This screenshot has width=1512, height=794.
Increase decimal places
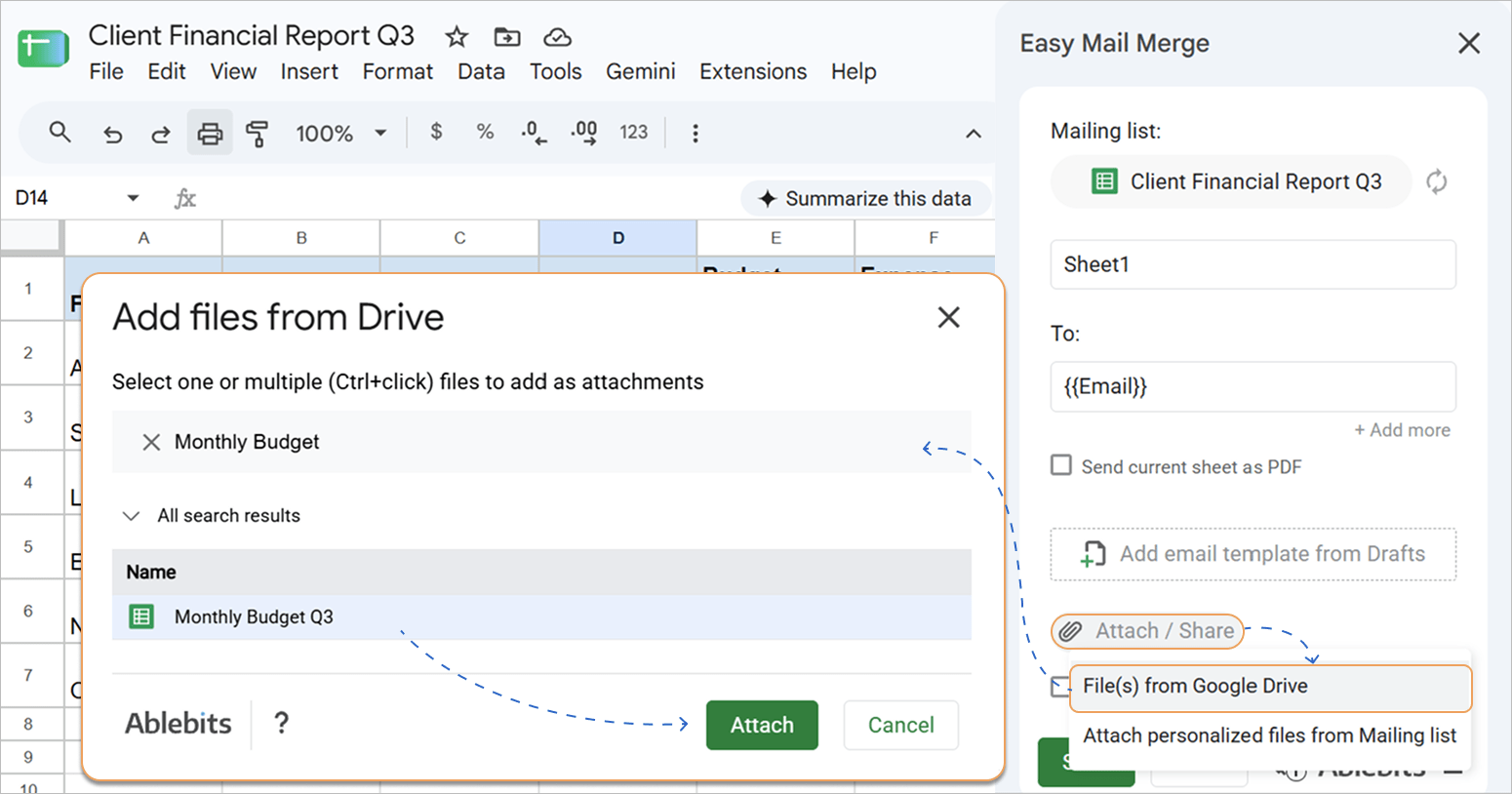click(583, 133)
